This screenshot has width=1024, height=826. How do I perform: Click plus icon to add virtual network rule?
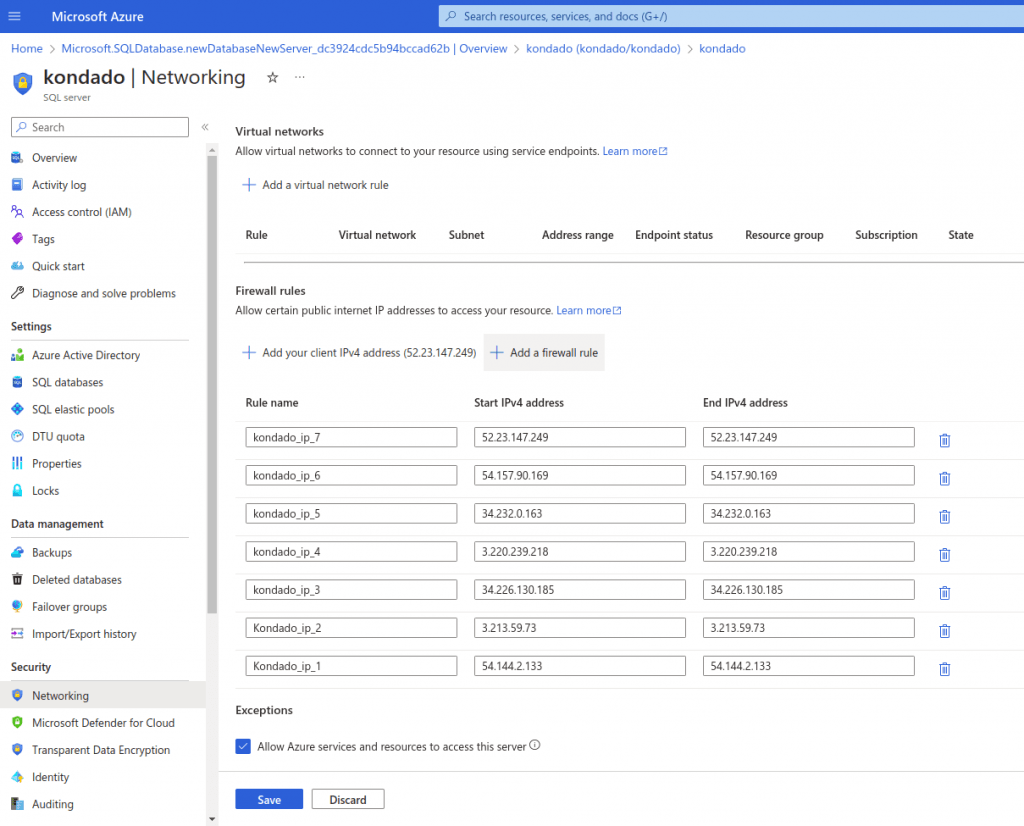pyautogui.click(x=249, y=185)
